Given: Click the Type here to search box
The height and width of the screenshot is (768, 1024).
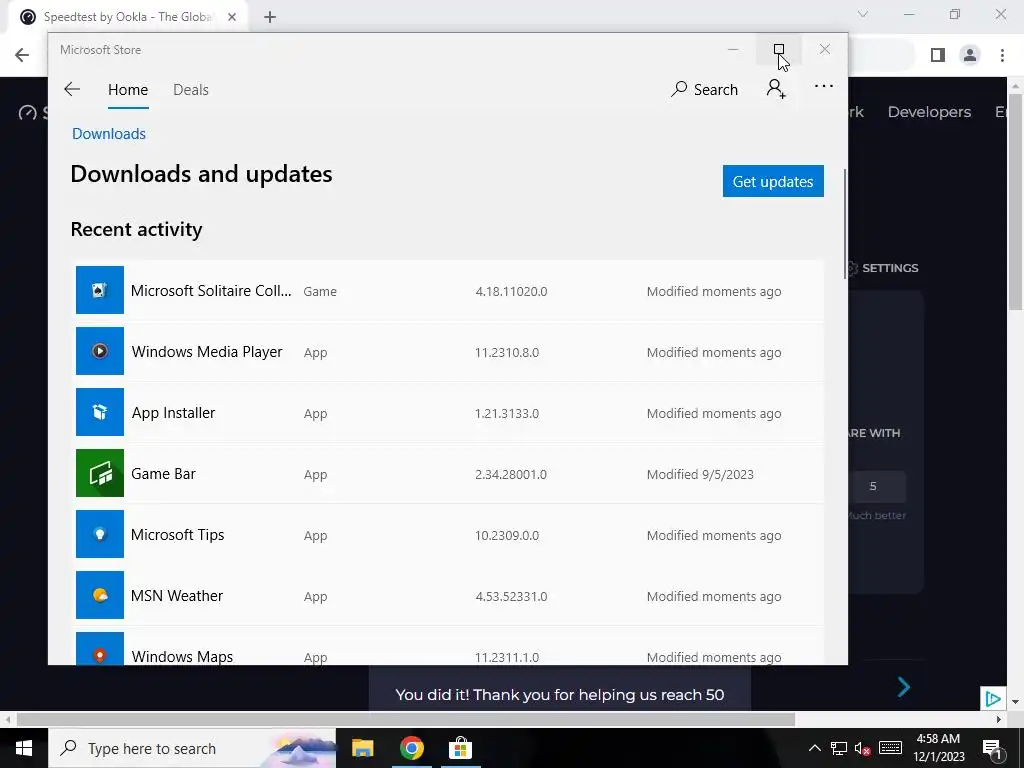Looking at the screenshot, I should pos(192,748).
